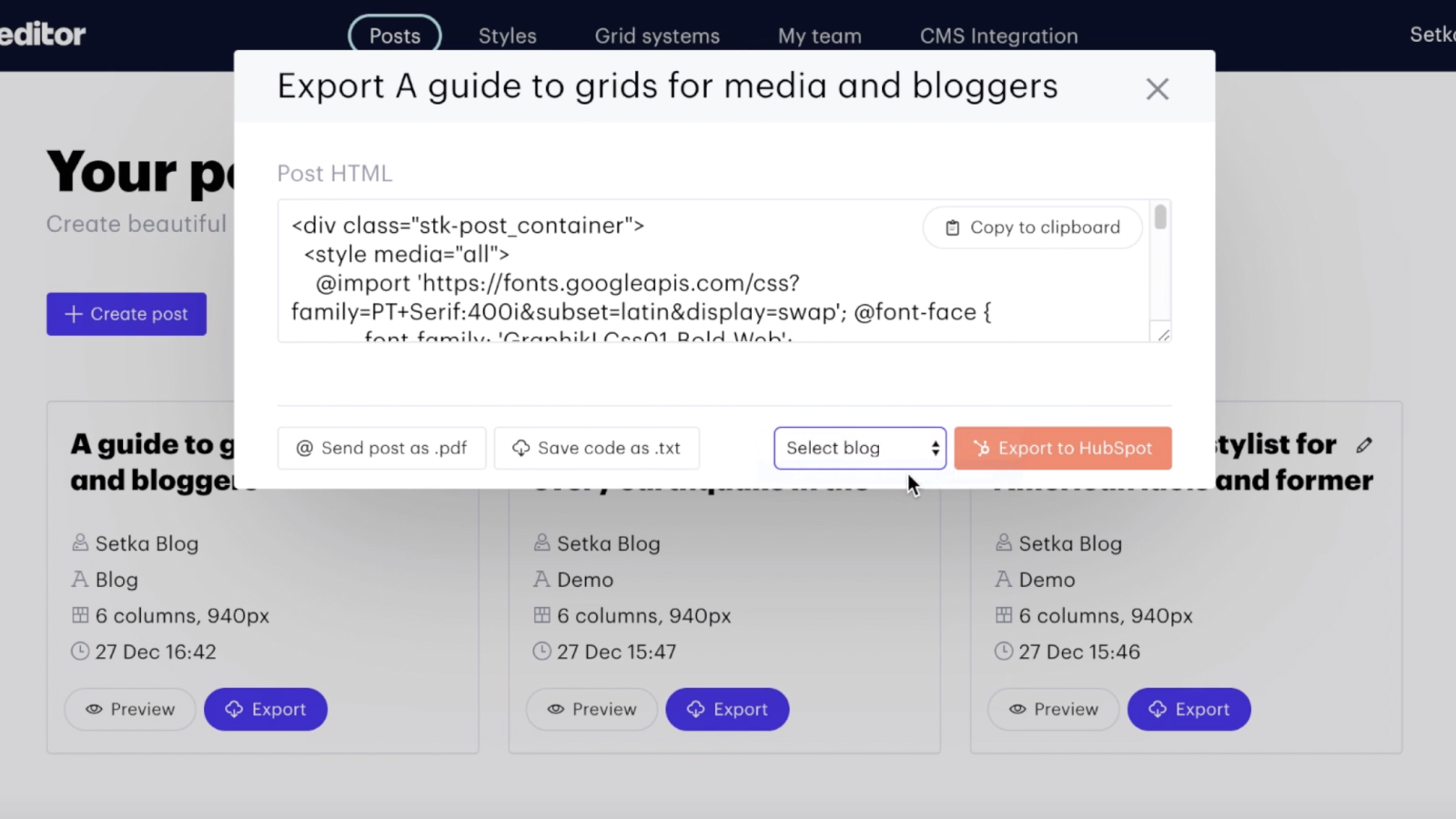Click the pencil edit icon next to the stylist post
Viewport: 1456px width, 819px height.
(1365, 445)
